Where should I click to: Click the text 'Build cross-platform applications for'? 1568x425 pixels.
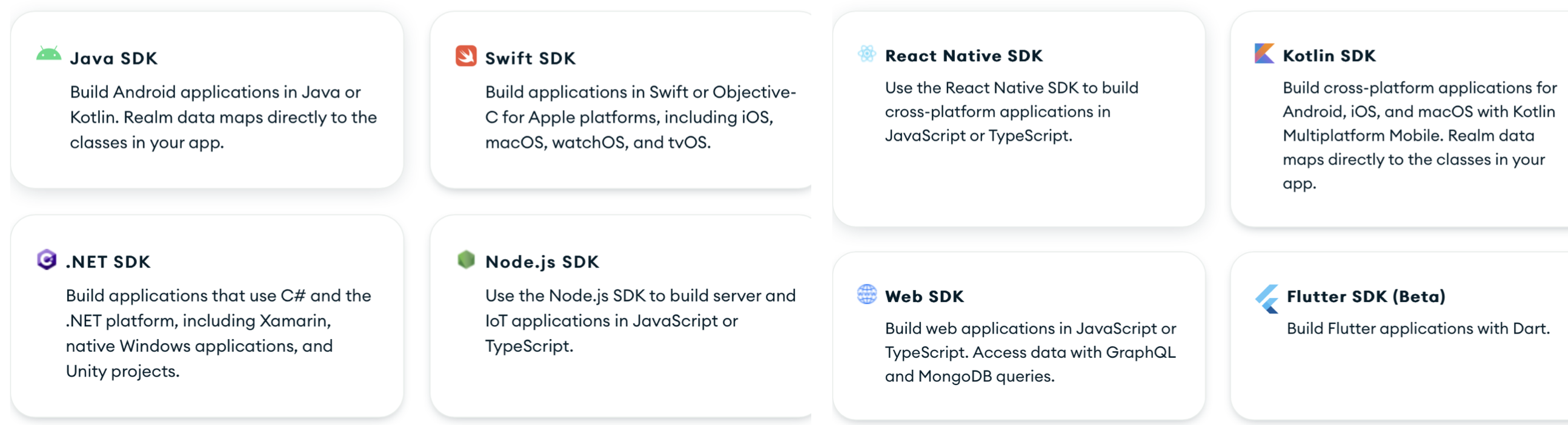pyautogui.click(x=1420, y=88)
